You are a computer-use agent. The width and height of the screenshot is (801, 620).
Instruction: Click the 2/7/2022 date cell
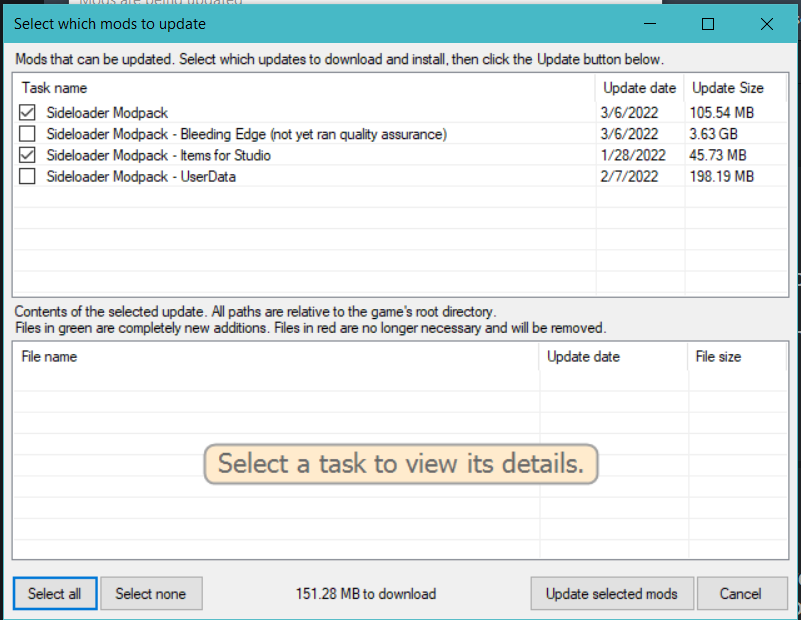(x=629, y=177)
